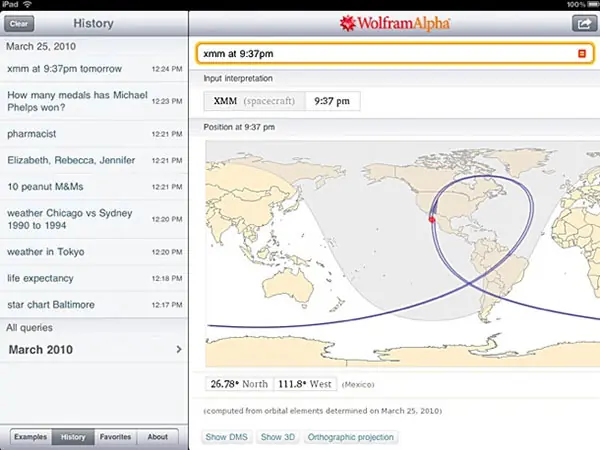The image size is (600, 450).
Task: Tap the 111.8° West longitude value
Action: click(305, 384)
